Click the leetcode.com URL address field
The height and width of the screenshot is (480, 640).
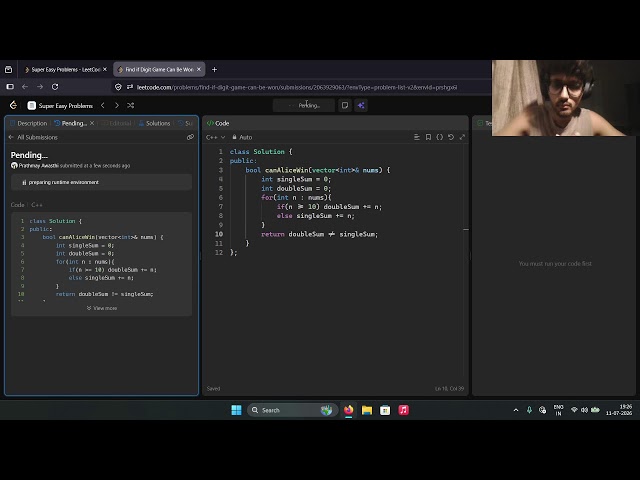[297, 87]
